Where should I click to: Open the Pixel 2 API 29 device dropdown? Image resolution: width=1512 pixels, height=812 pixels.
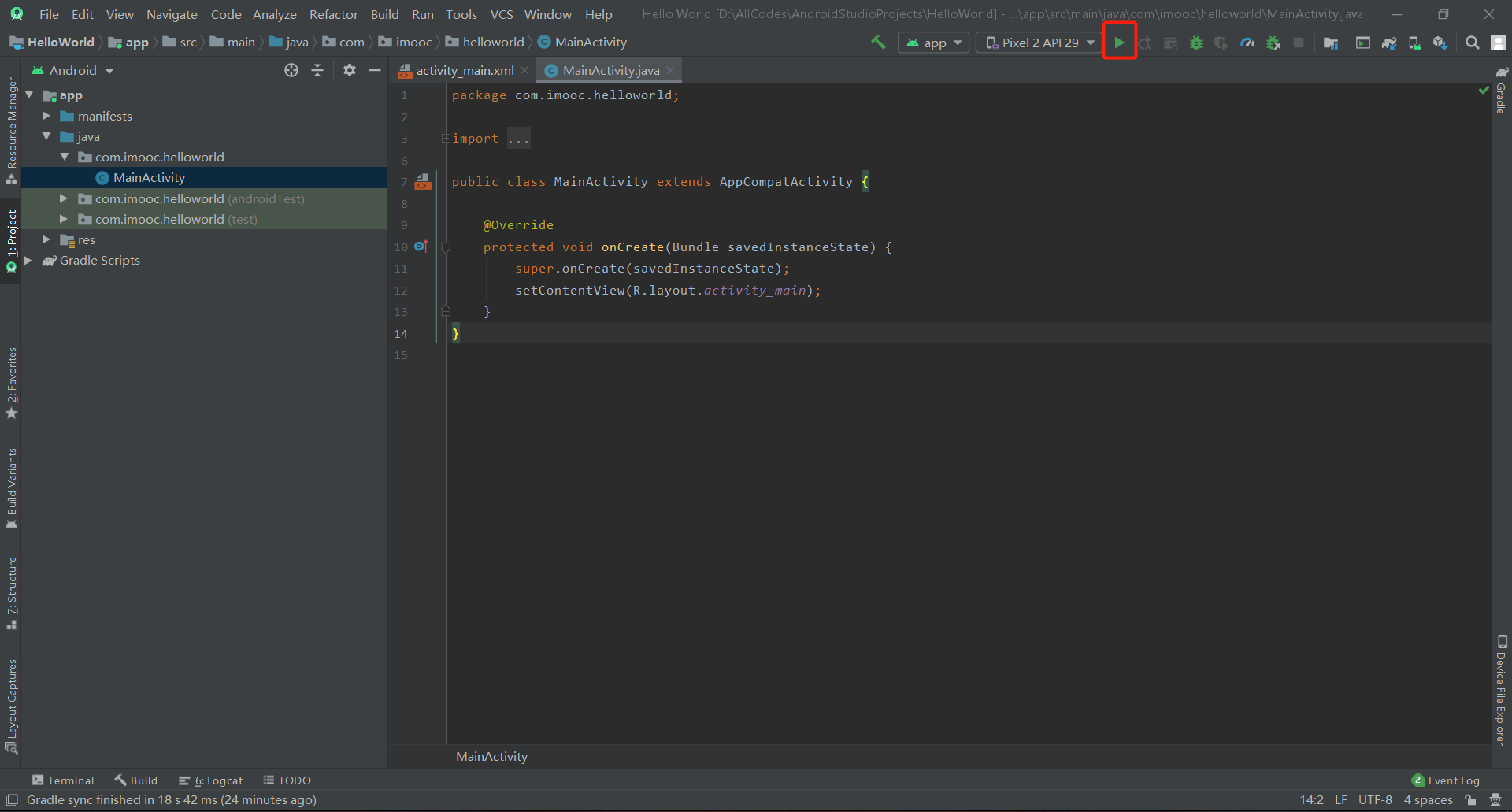(x=1039, y=43)
